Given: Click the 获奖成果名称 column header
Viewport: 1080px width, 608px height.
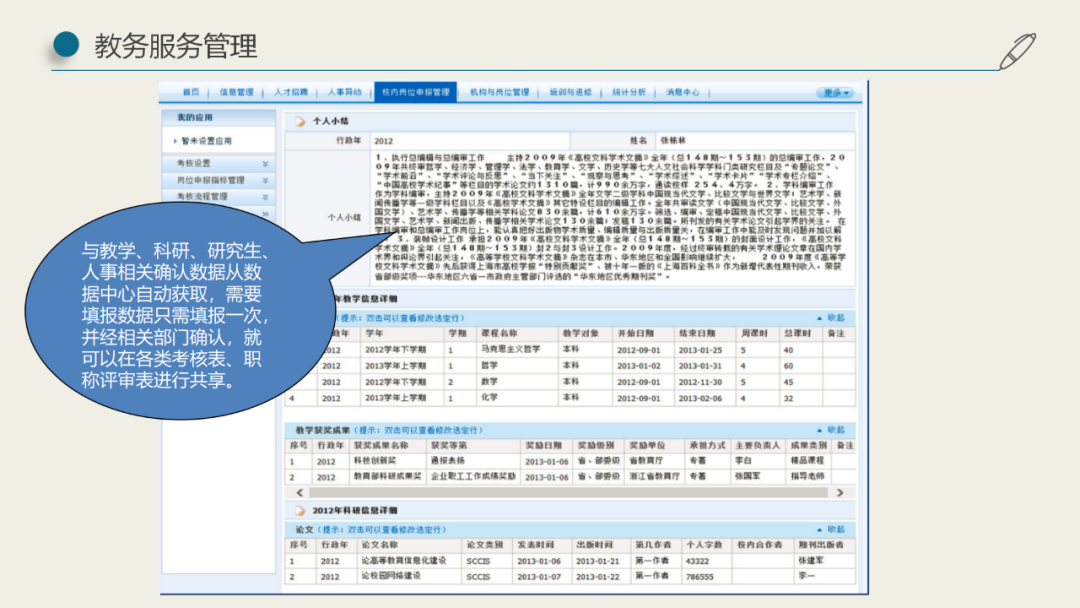Looking at the screenshot, I should (380, 446).
